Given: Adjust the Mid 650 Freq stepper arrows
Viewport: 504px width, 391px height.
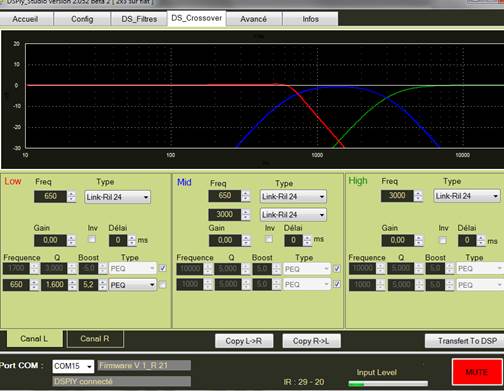Looking at the screenshot, I should 245,196.
